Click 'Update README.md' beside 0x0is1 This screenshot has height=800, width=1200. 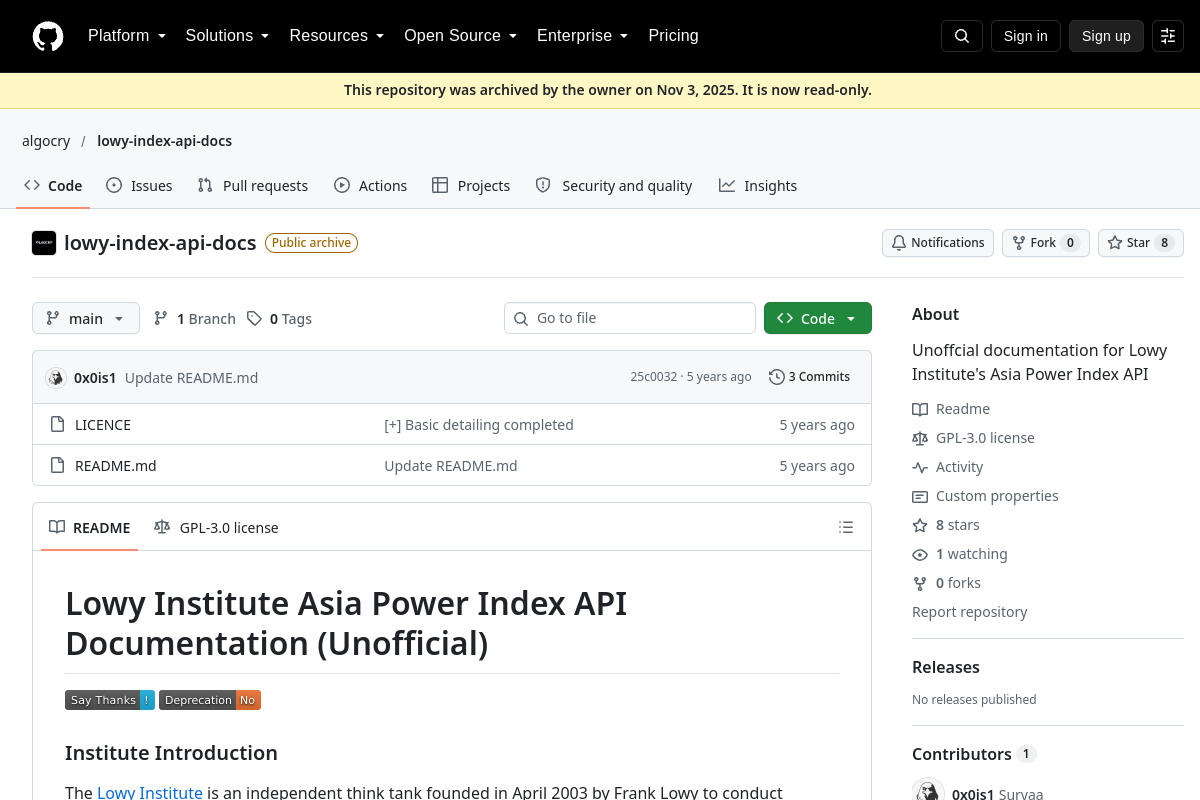(192, 377)
